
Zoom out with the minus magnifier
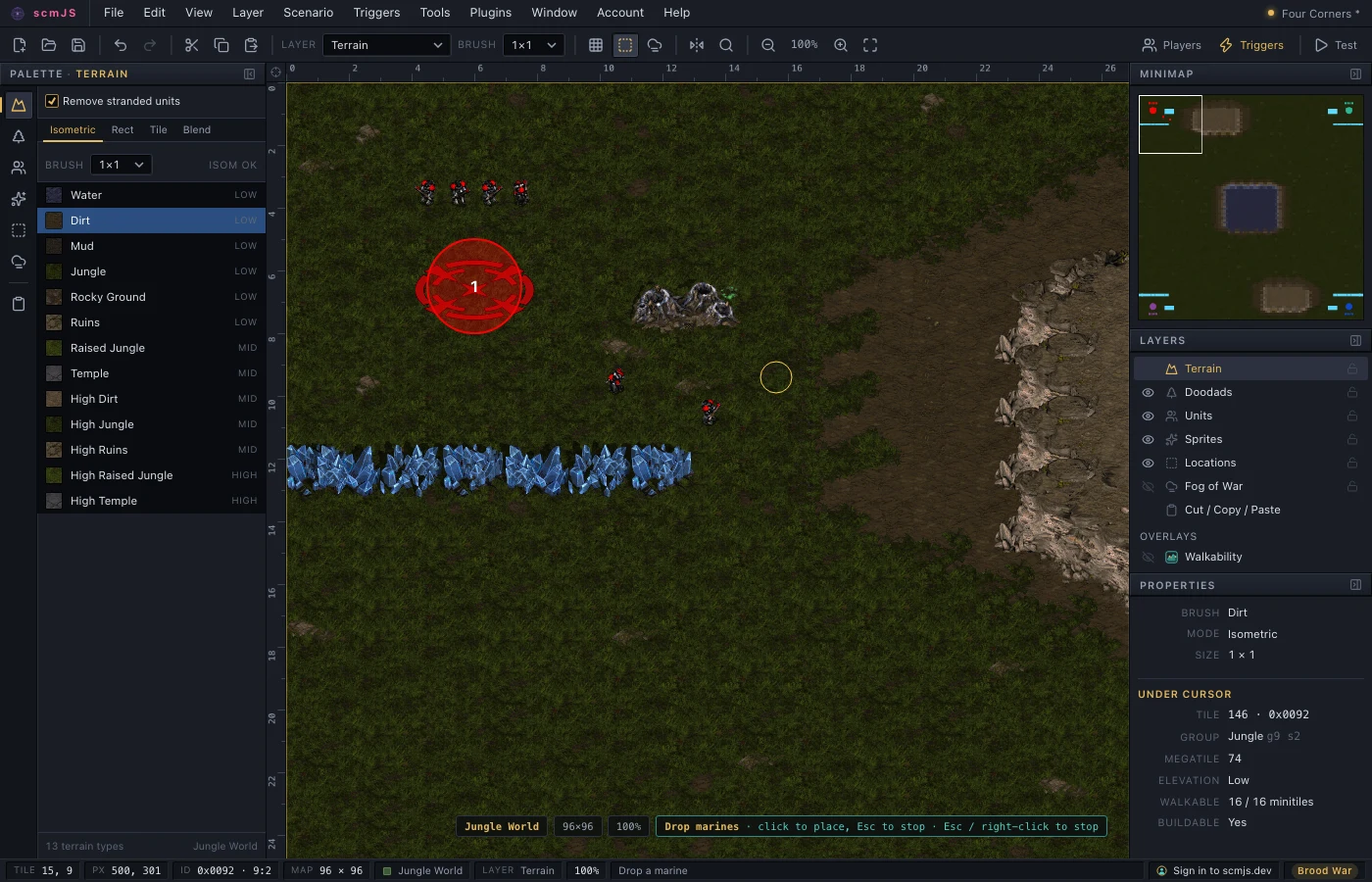pos(768,45)
